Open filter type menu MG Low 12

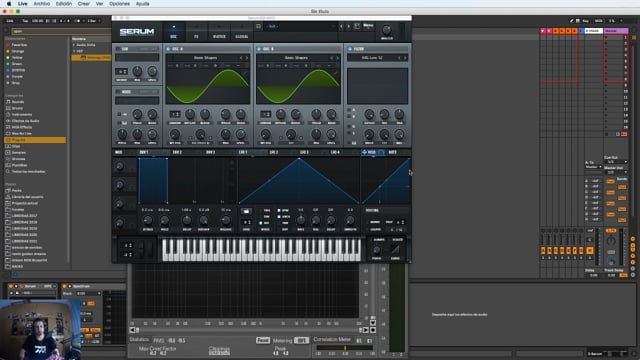[x=372, y=58]
